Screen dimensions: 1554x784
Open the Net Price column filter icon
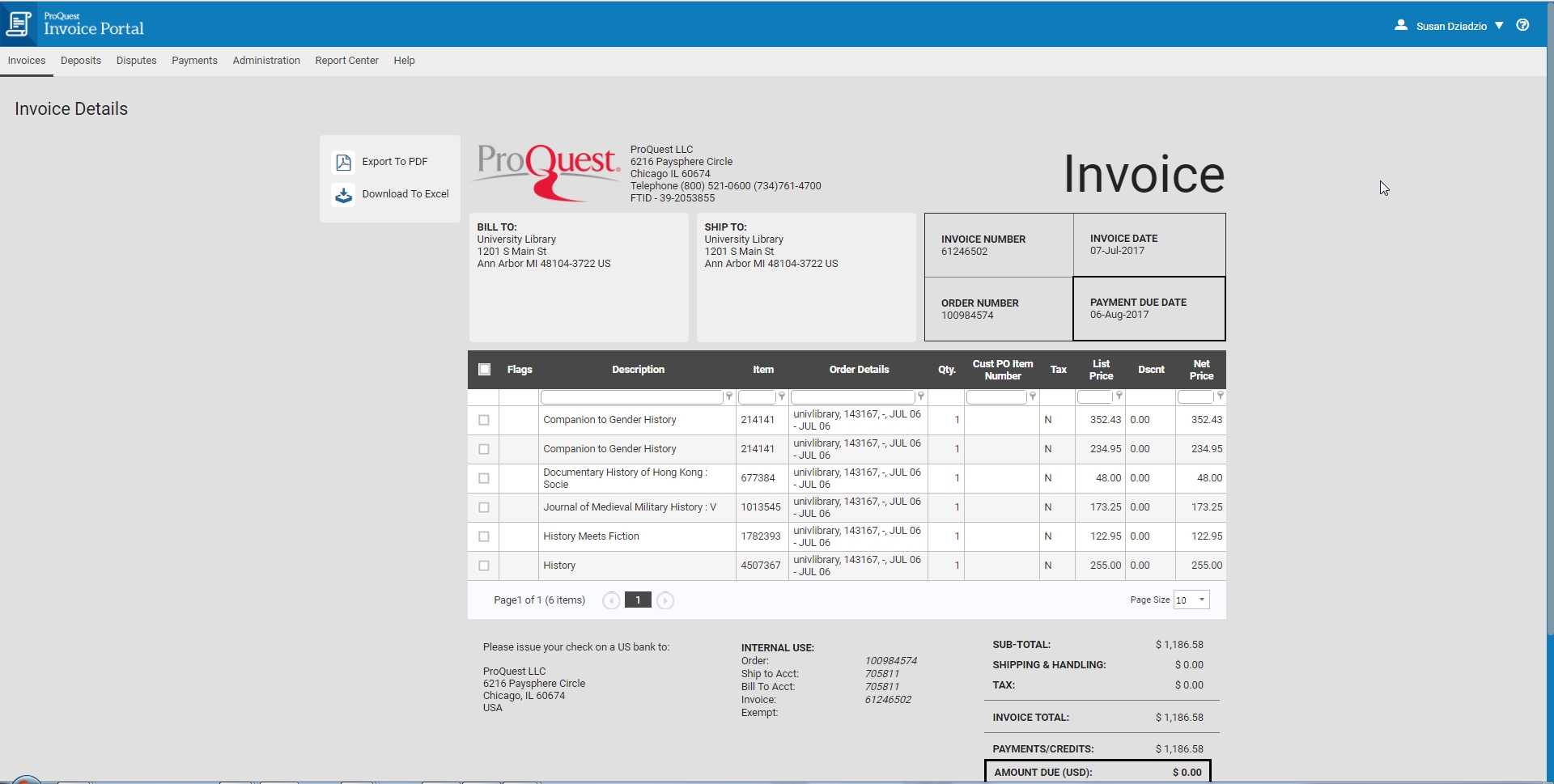click(1219, 396)
